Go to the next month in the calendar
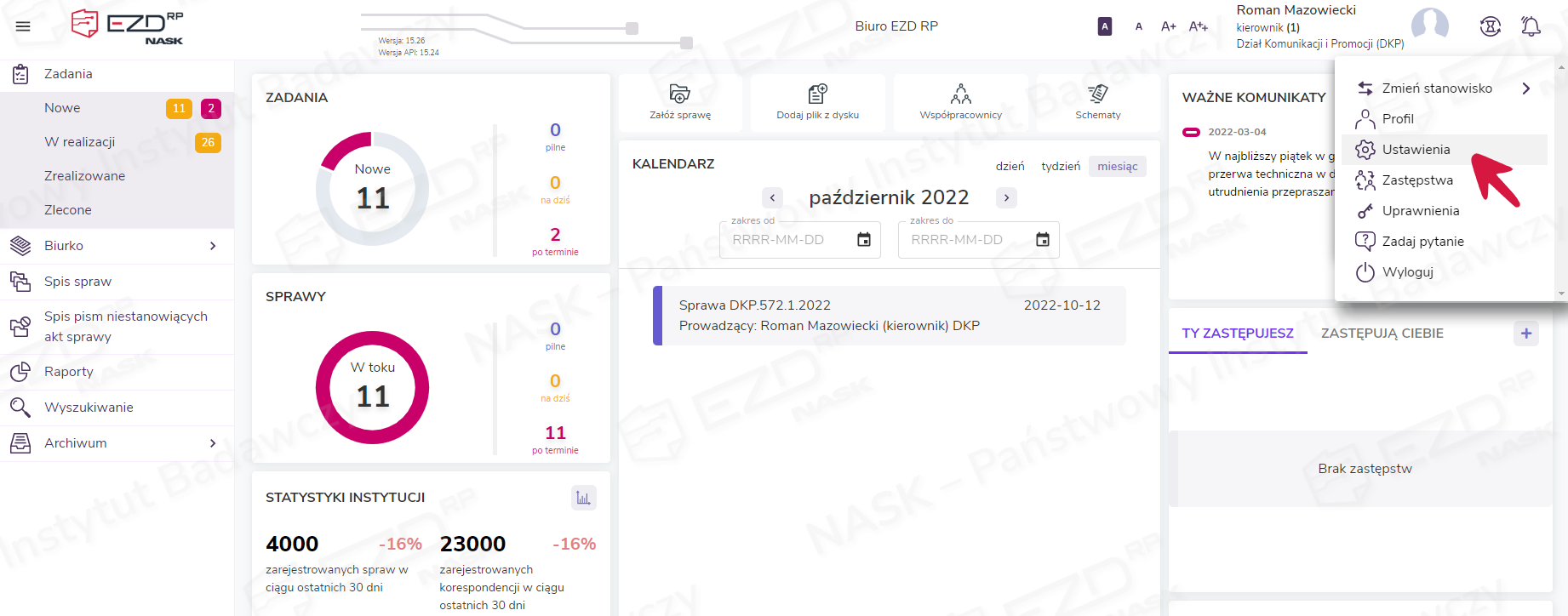Screen dimensions: 1568x616 tap(1006, 198)
